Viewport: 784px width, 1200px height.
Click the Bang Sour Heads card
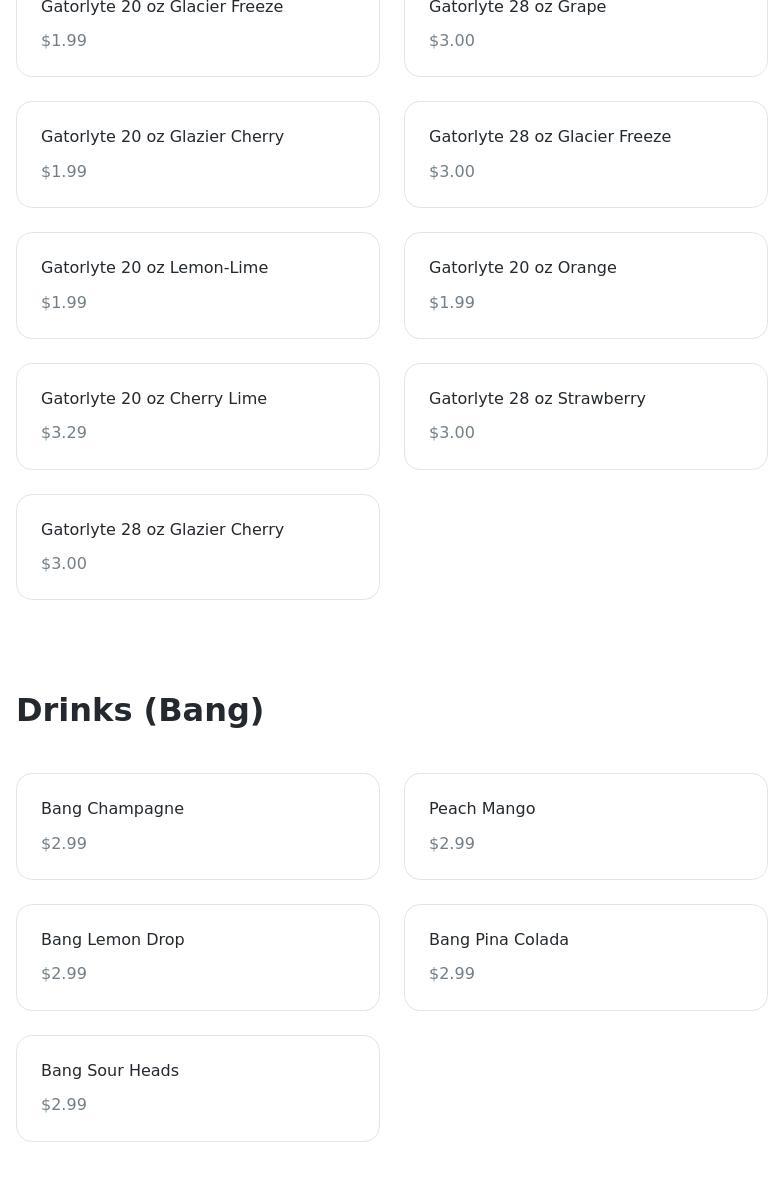point(198,1088)
